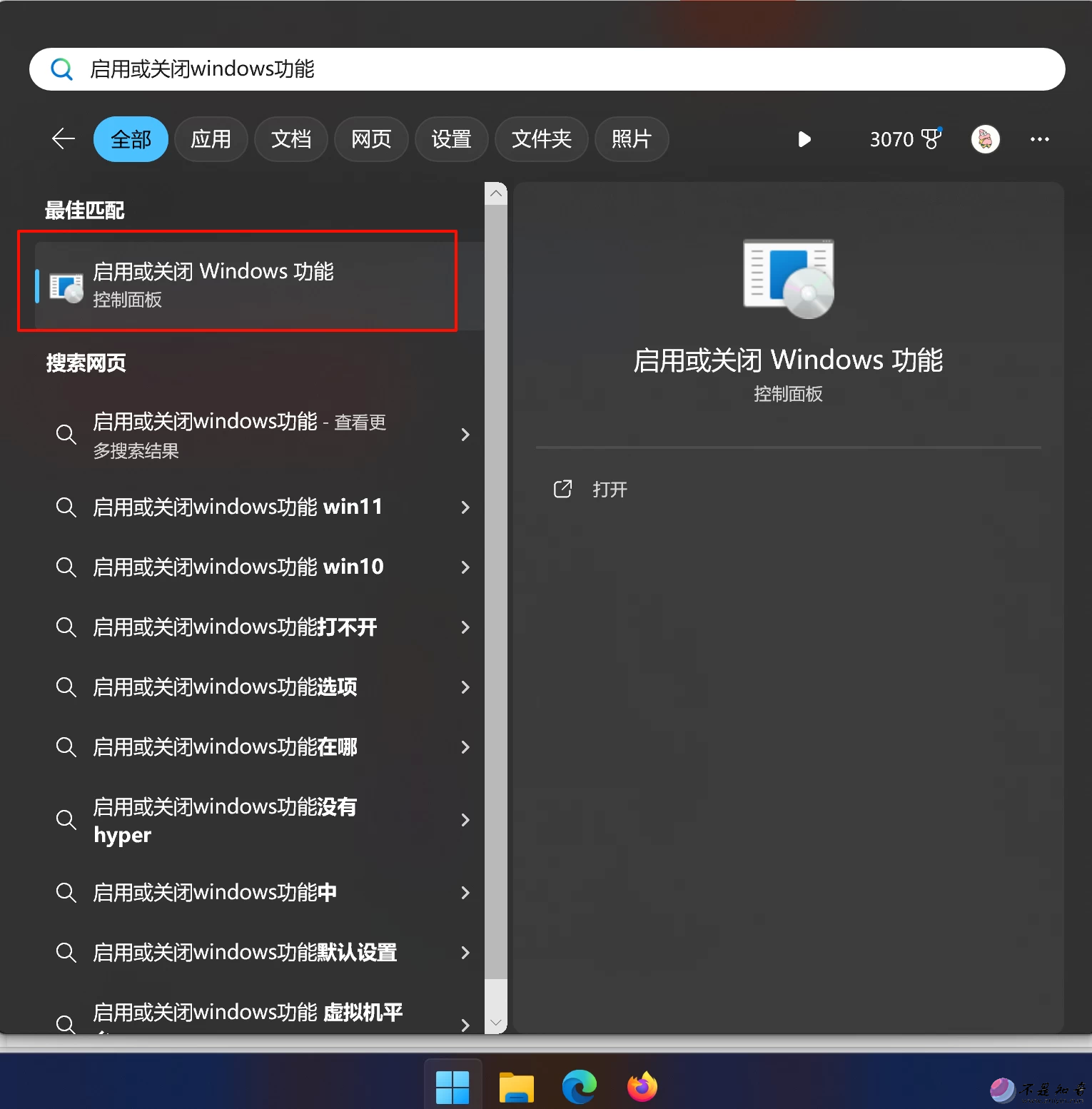1092x1109 pixels.
Task: Click search icon beside win11 suggestion
Action: (x=66, y=507)
